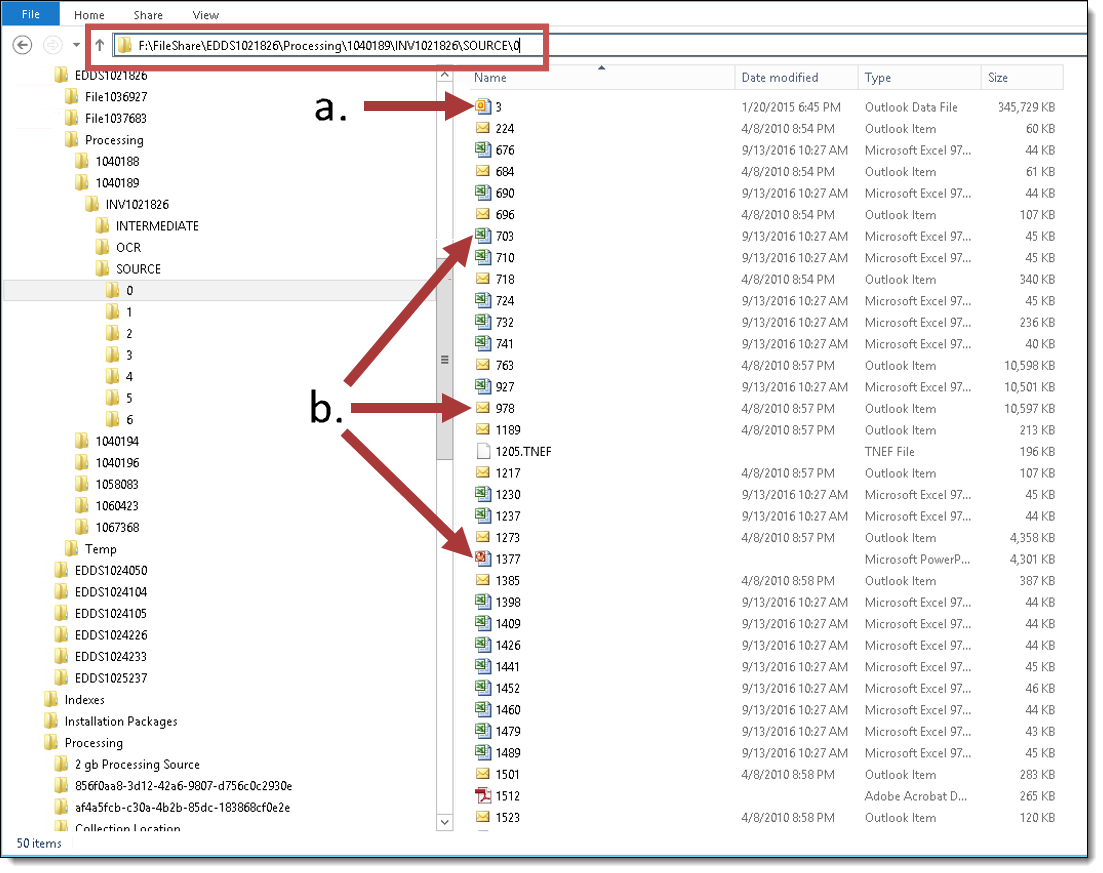Switch to the View ribbon tab
Screen dimensions: 1103x873
[x=206, y=15]
